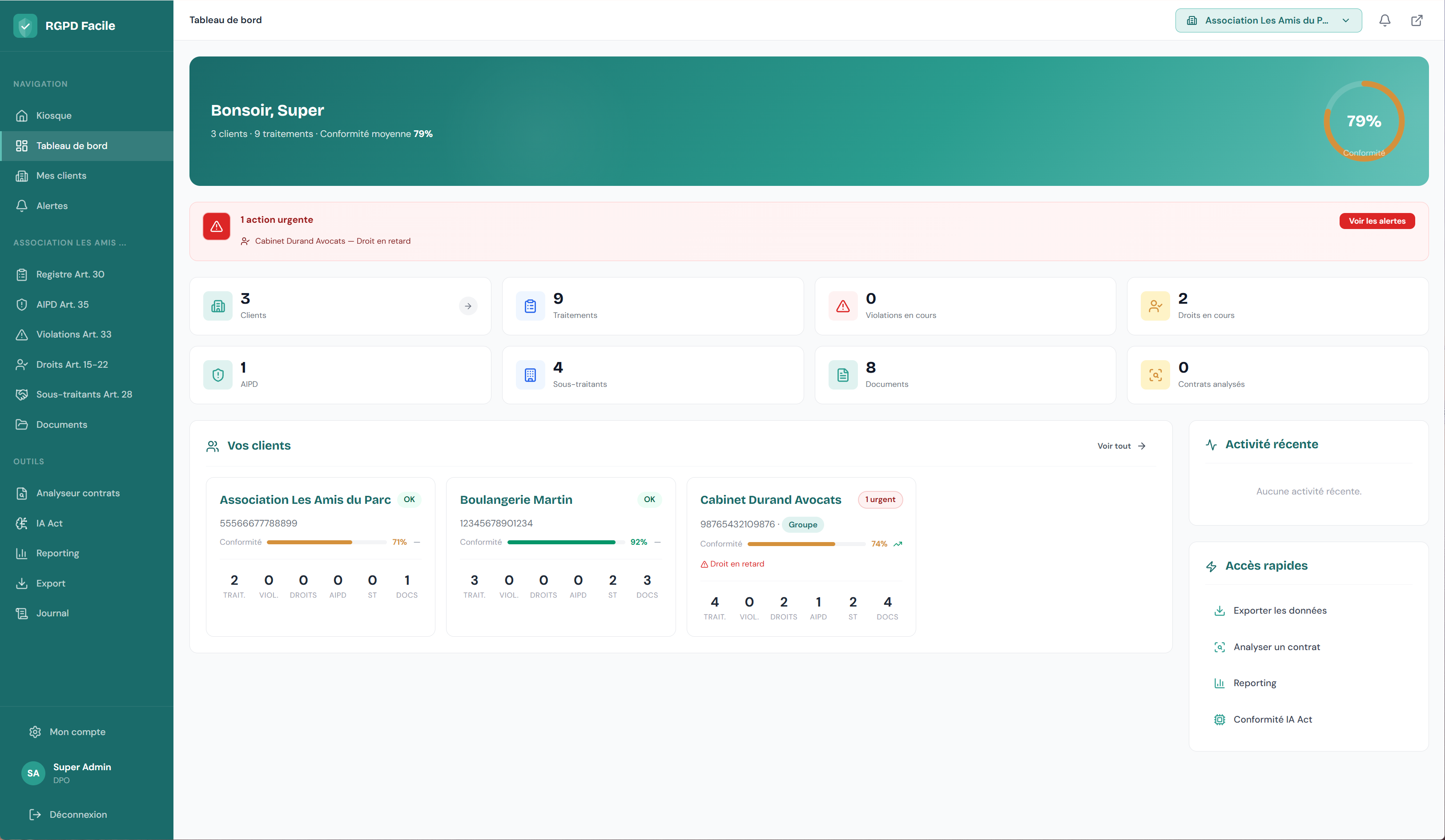Expand the Association Les Amis du Parc selector
The image size is (1445, 840).
(1268, 20)
